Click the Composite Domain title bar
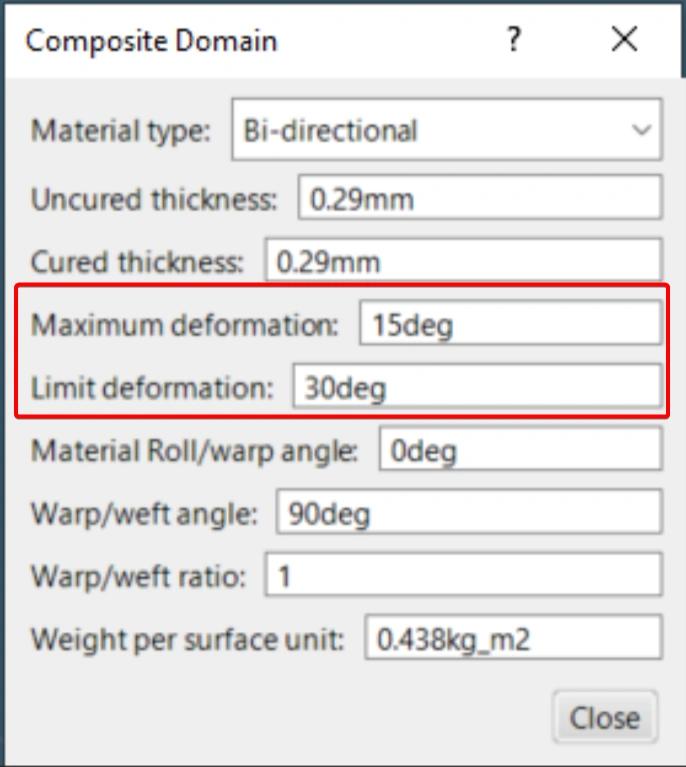 pyautogui.click(x=250, y=40)
